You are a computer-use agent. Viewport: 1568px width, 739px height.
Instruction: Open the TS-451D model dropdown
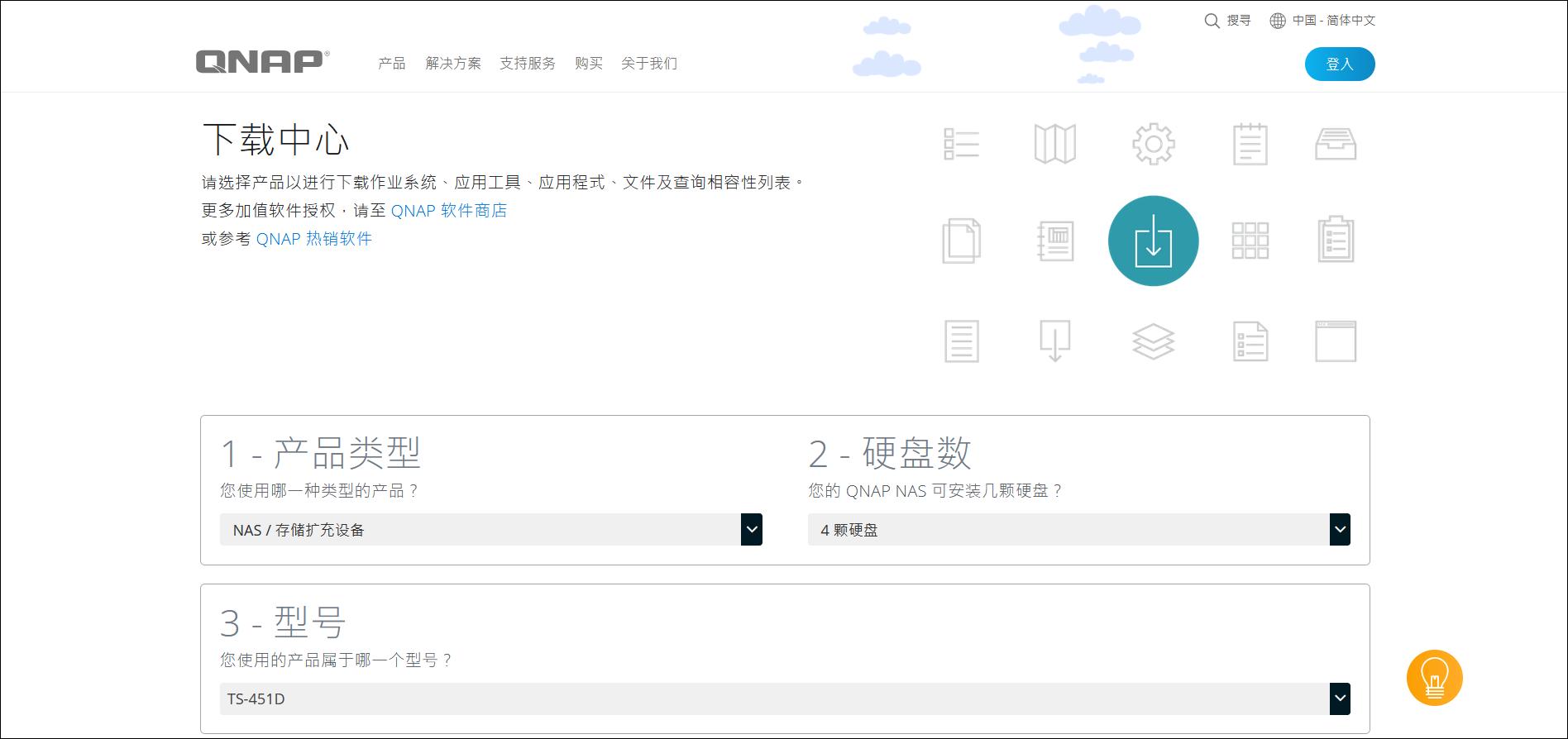[x=785, y=698]
